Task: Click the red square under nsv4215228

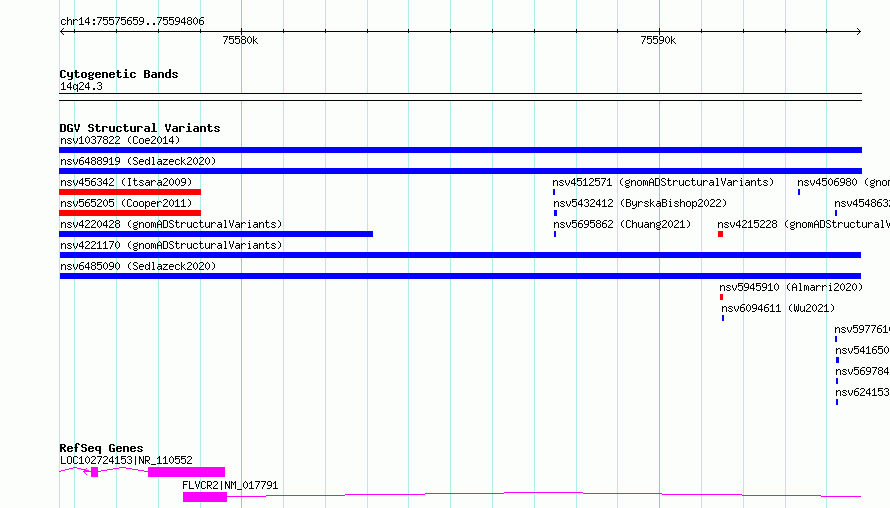Action: (720, 234)
